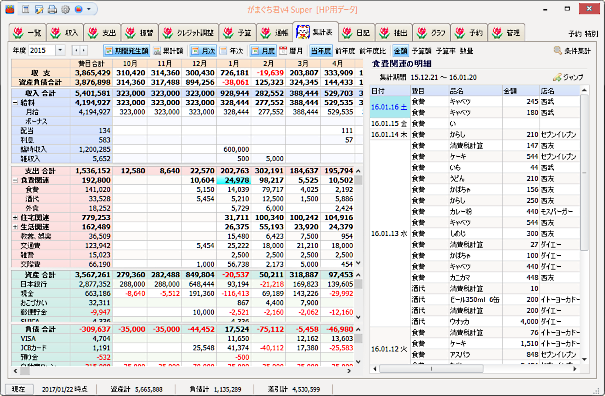Select 予算額 value mode
The height and width of the screenshot is (396, 605).
421,51
